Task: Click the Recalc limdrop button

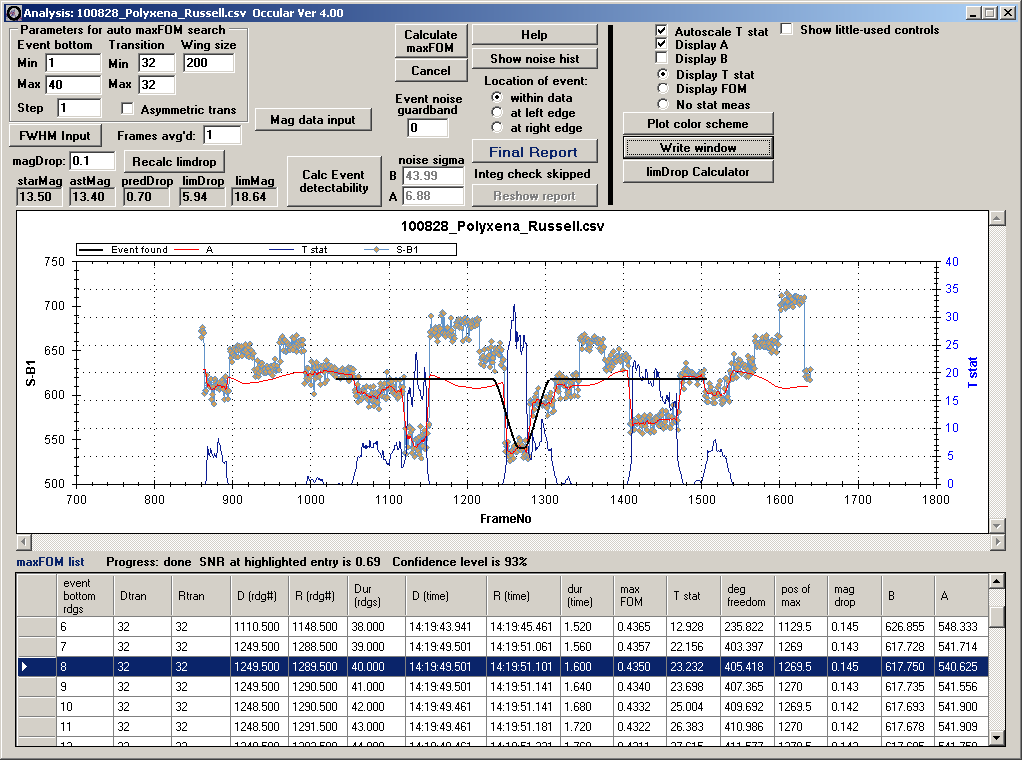Action: (174, 162)
